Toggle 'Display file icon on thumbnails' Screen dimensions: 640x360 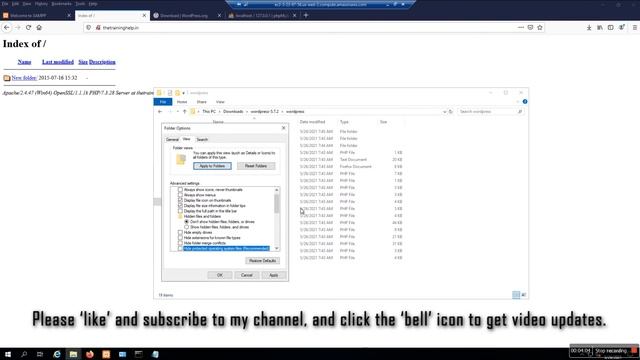point(180,200)
